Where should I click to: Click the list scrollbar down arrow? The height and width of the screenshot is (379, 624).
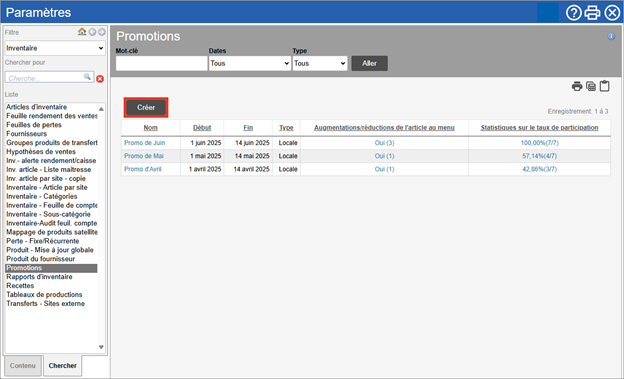[x=101, y=347]
